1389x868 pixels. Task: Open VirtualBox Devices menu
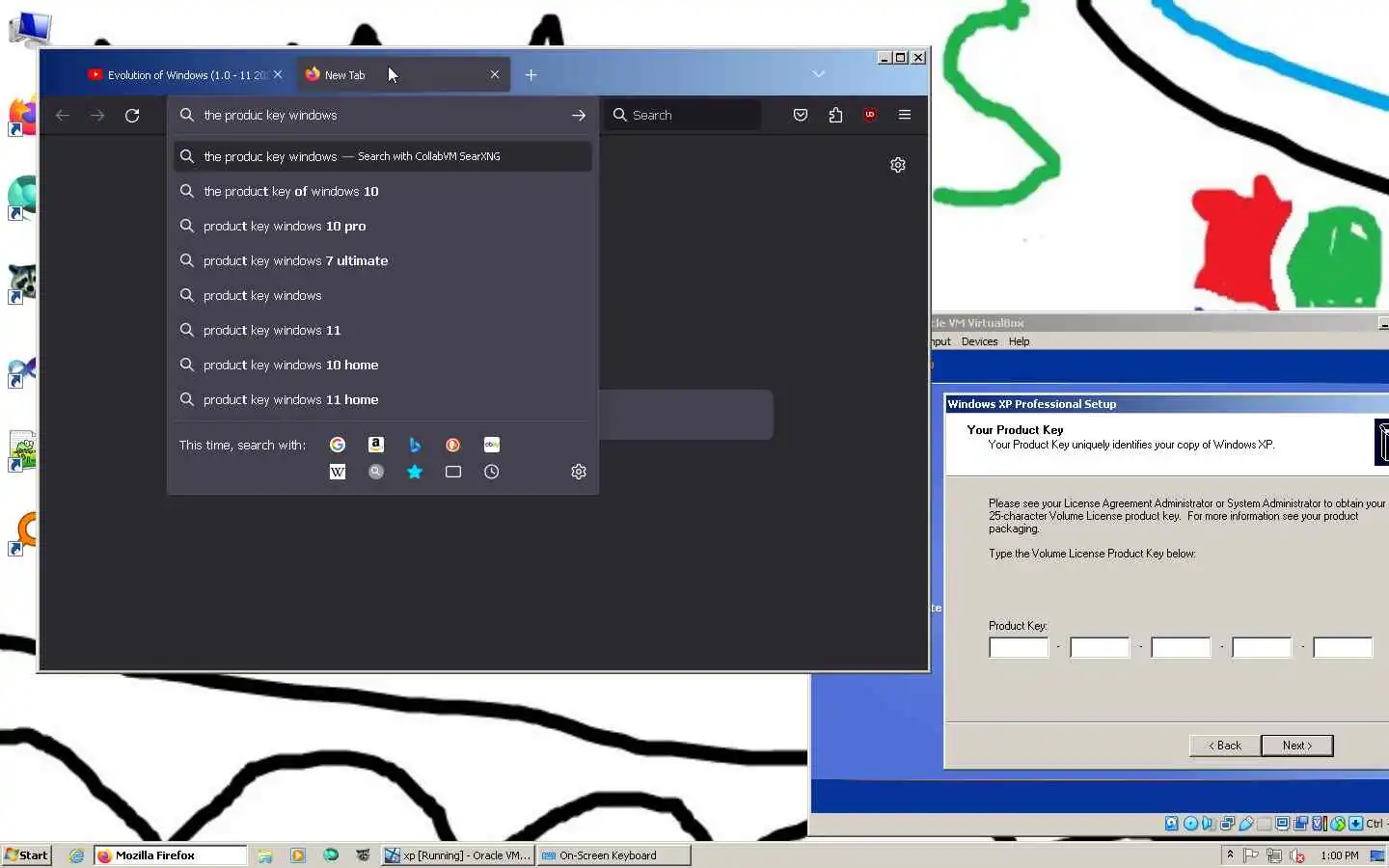coord(979,341)
